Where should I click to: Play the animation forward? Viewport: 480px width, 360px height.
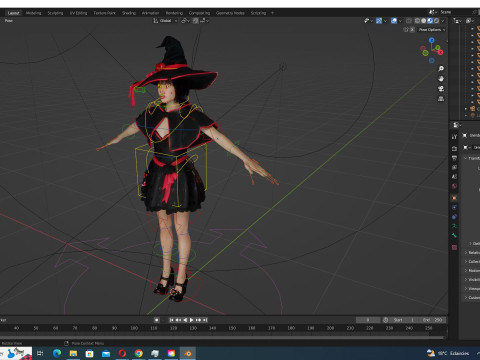192,320
